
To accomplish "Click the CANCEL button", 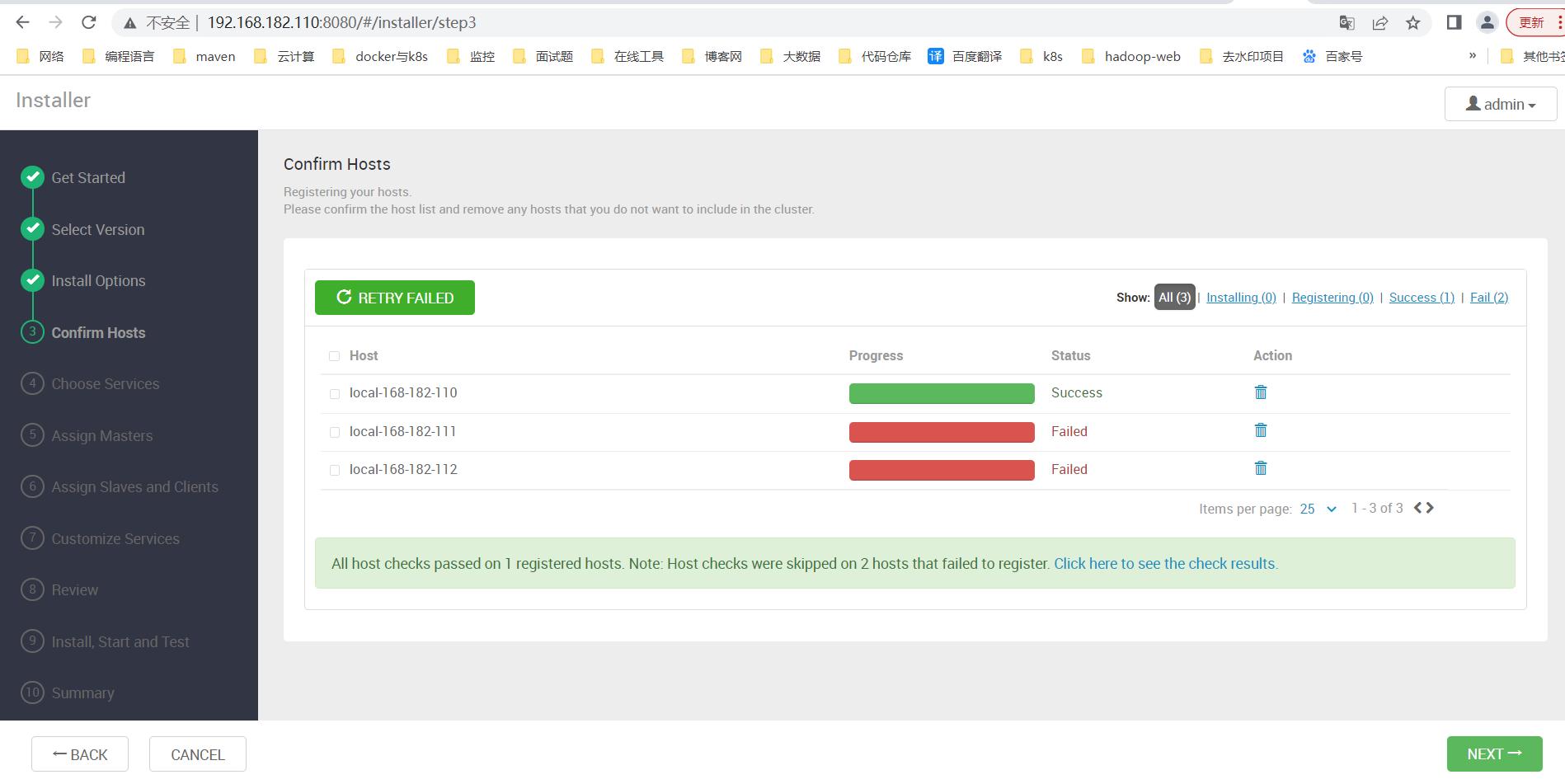I will coord(198,754).
